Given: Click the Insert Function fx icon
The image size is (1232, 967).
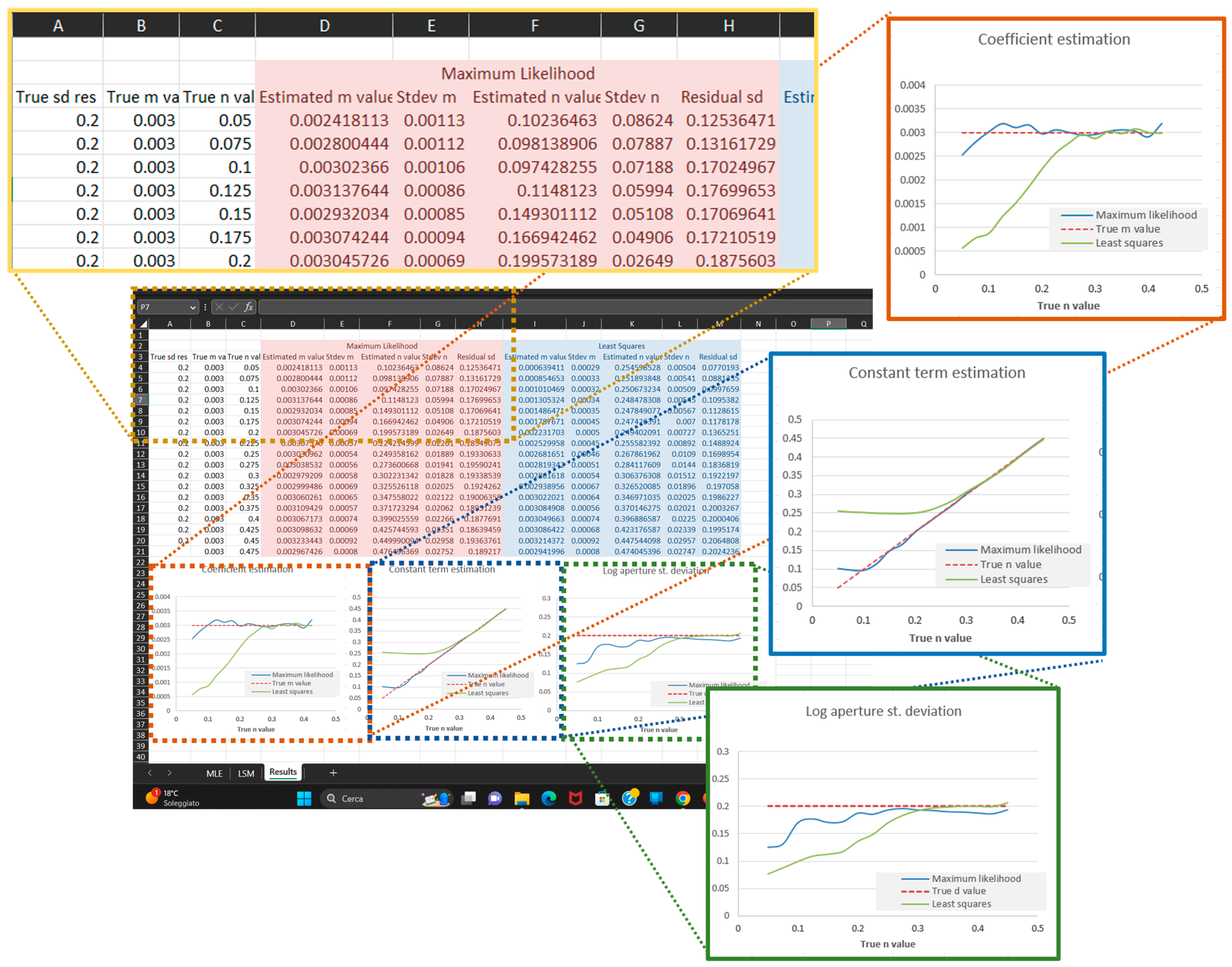Looking at the screenshot, I should click(x=248, y=307).
